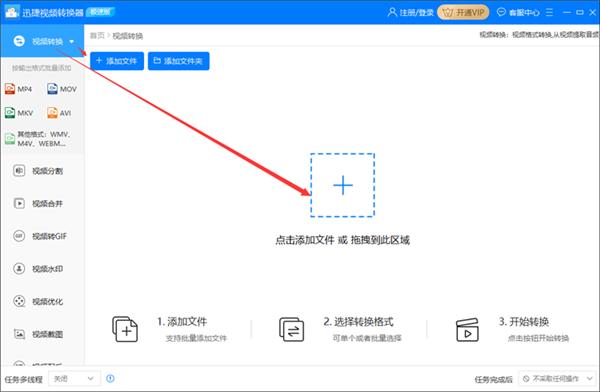Click the user avatar icon

click(x=392, y=12)
